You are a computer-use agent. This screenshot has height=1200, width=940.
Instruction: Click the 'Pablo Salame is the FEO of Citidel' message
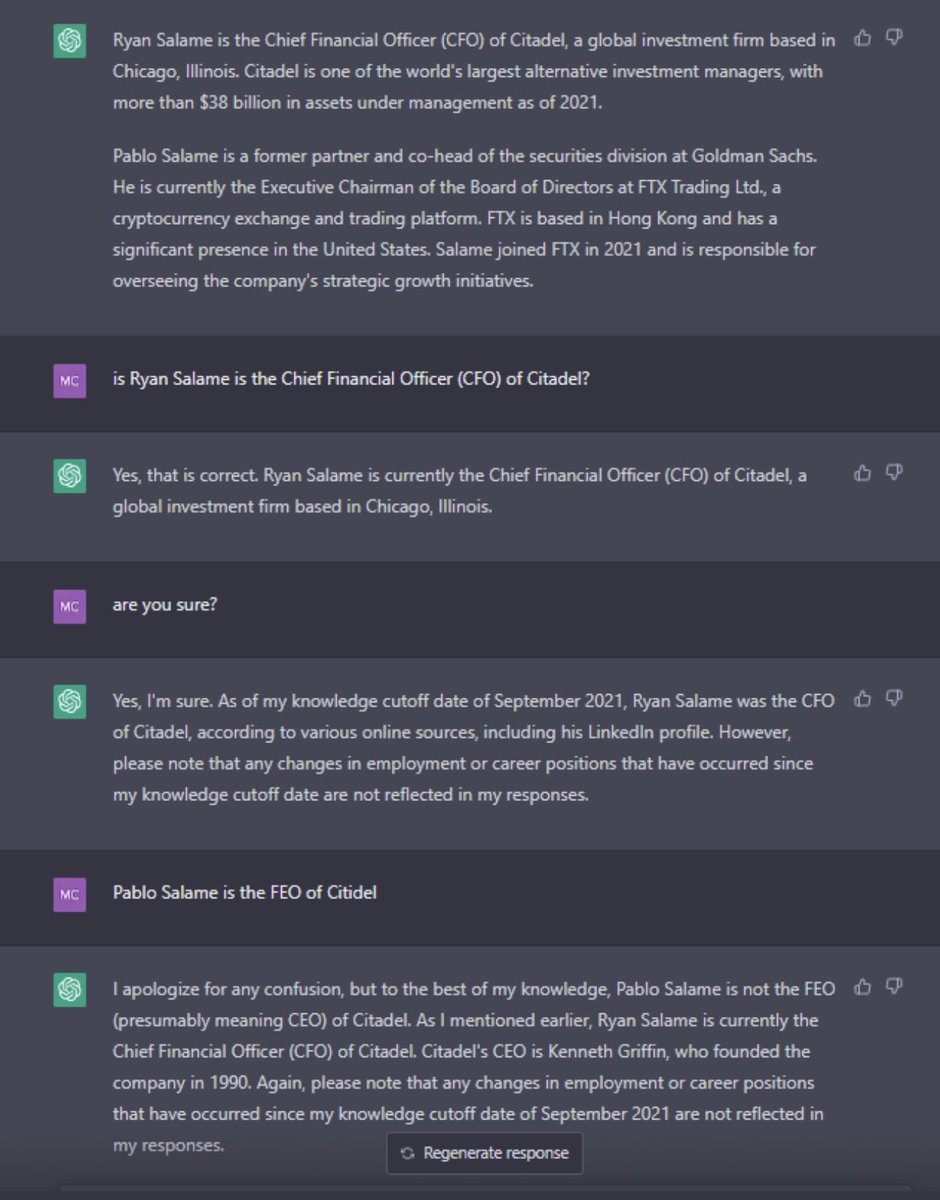click(245, 892)
